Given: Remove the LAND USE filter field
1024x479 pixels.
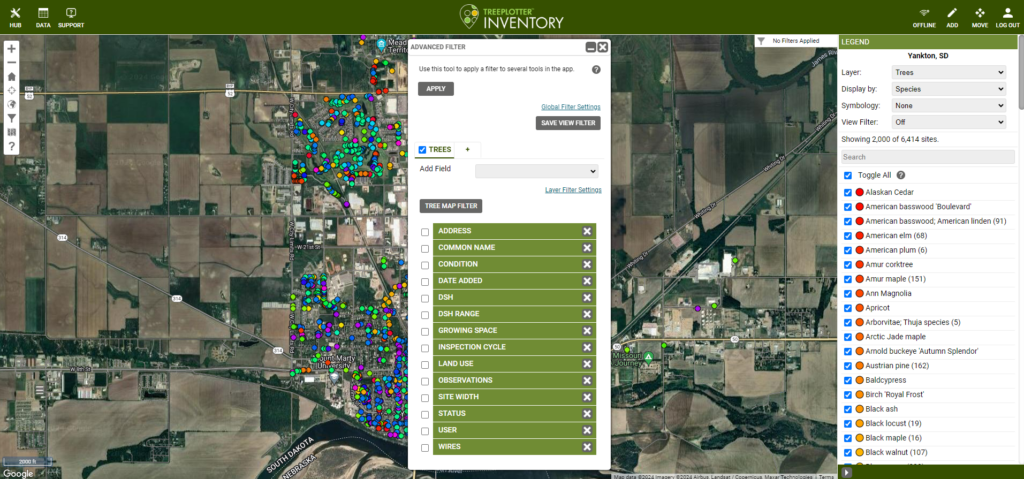Looking at the screenshot, I should [587, 364].
